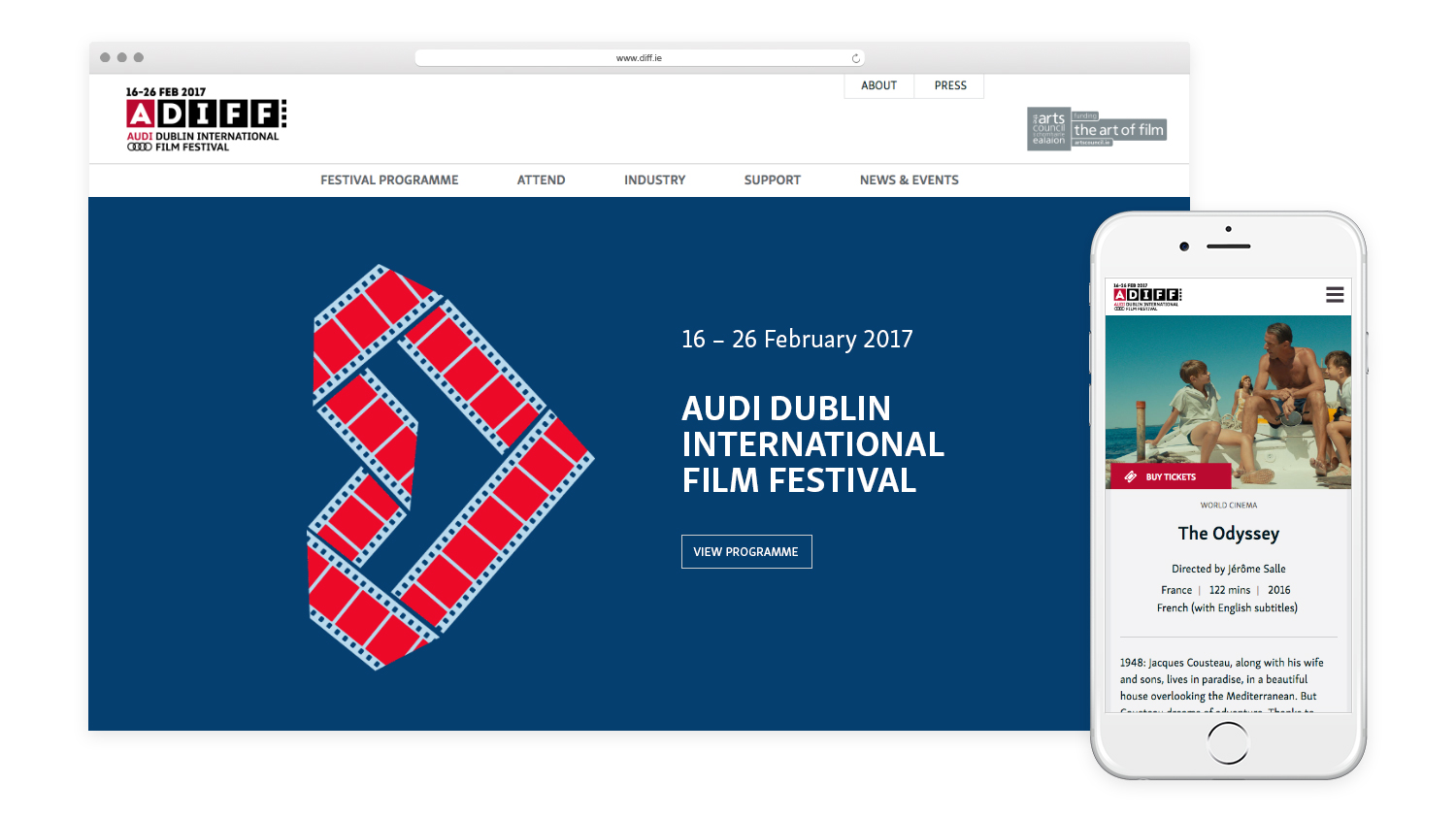Click the View Programme button
Image resolution: width=1456 pixels, height=819 pixels.
coord(746,551)
